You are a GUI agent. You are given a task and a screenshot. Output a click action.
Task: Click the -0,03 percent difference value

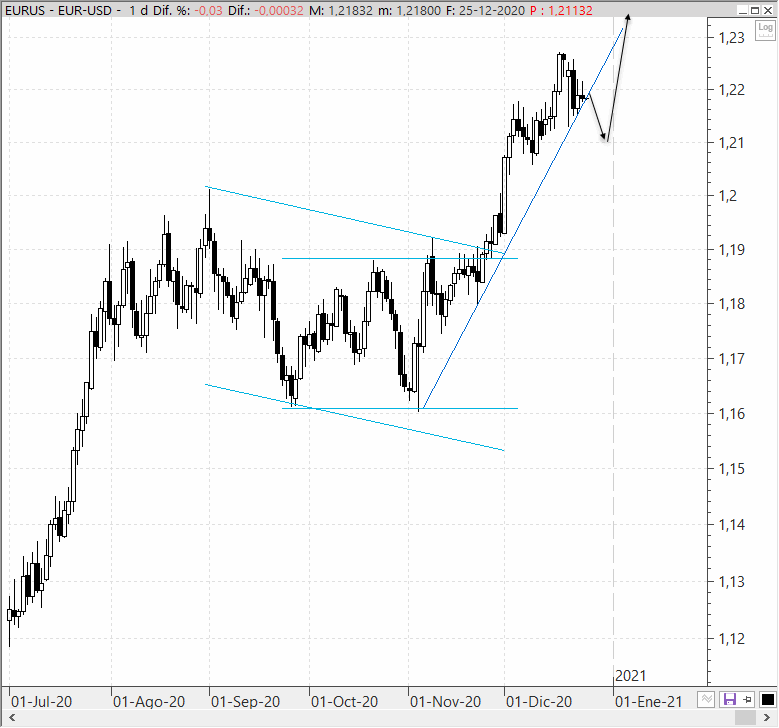(208, 10)
